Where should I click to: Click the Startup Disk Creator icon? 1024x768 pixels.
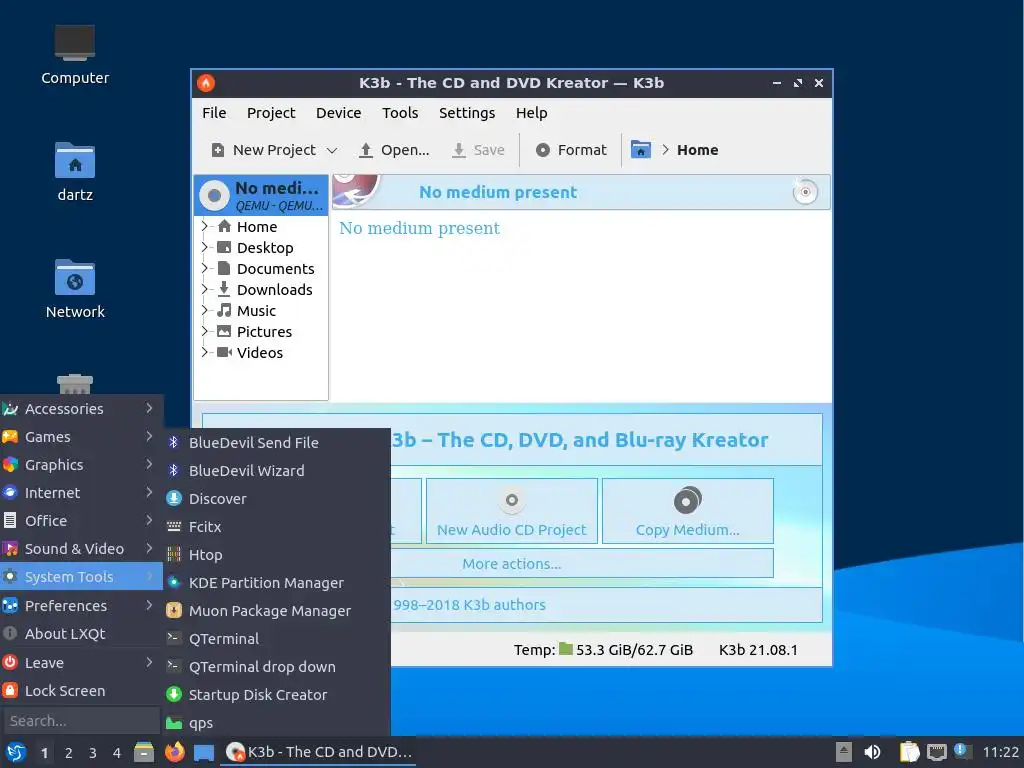pyautogui.click(x=174, y=694)
